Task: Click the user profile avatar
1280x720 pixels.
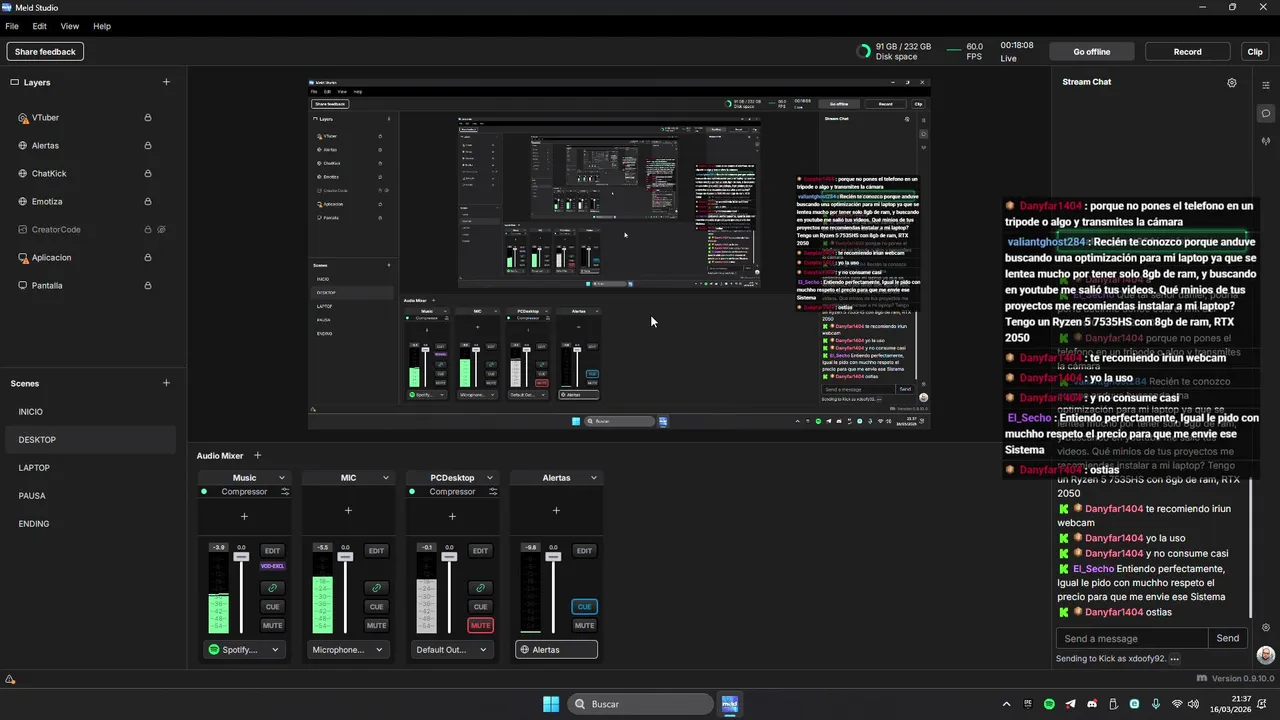Action: click(1266, 655)
